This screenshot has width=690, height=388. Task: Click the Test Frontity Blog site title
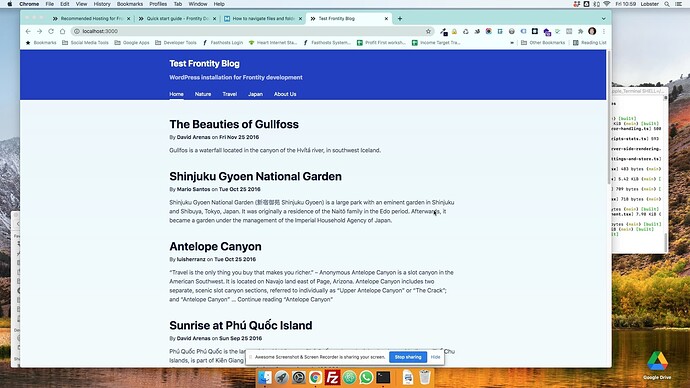[205, 63]
